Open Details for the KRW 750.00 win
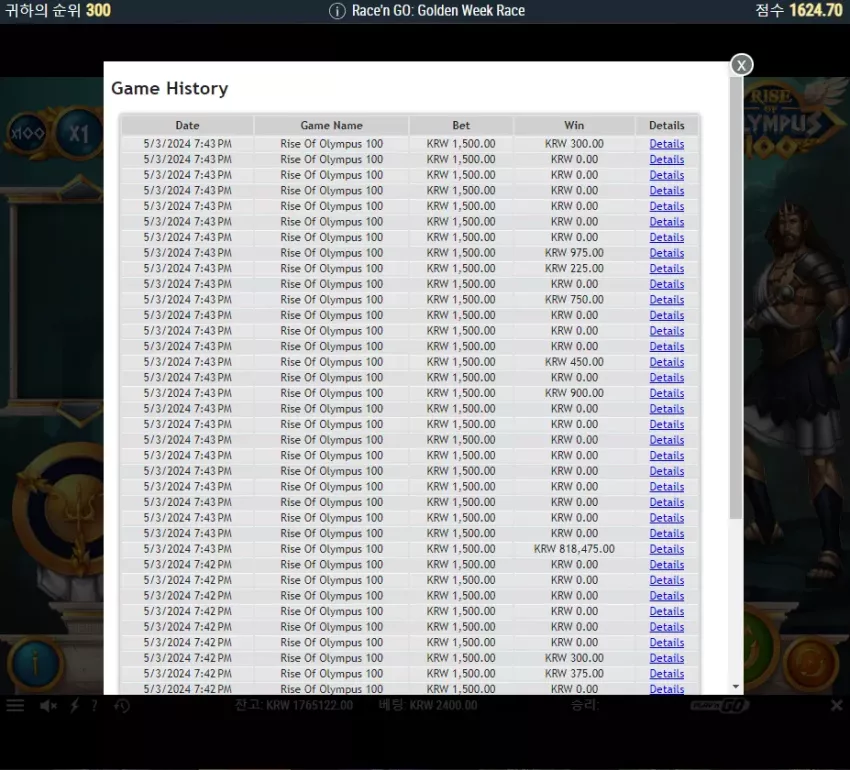 click(x=667, y=300)
